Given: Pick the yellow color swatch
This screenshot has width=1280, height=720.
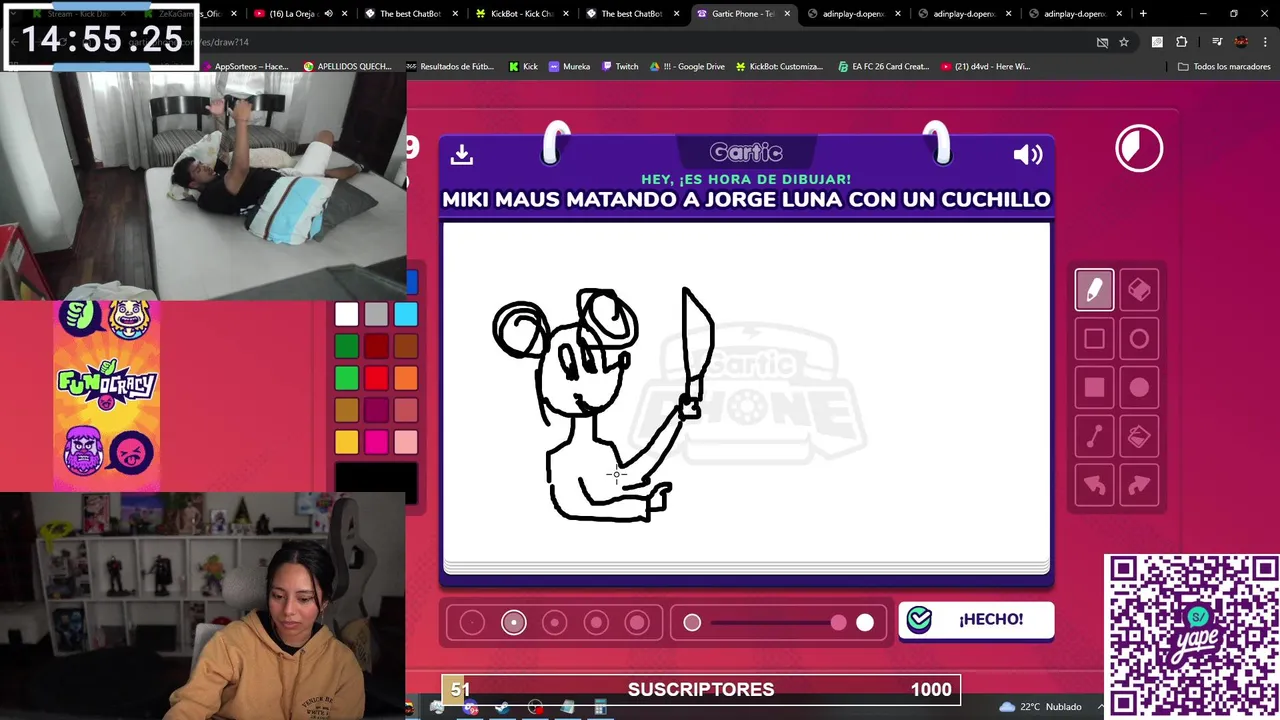Looking at the screenshot, I should 346,442.
